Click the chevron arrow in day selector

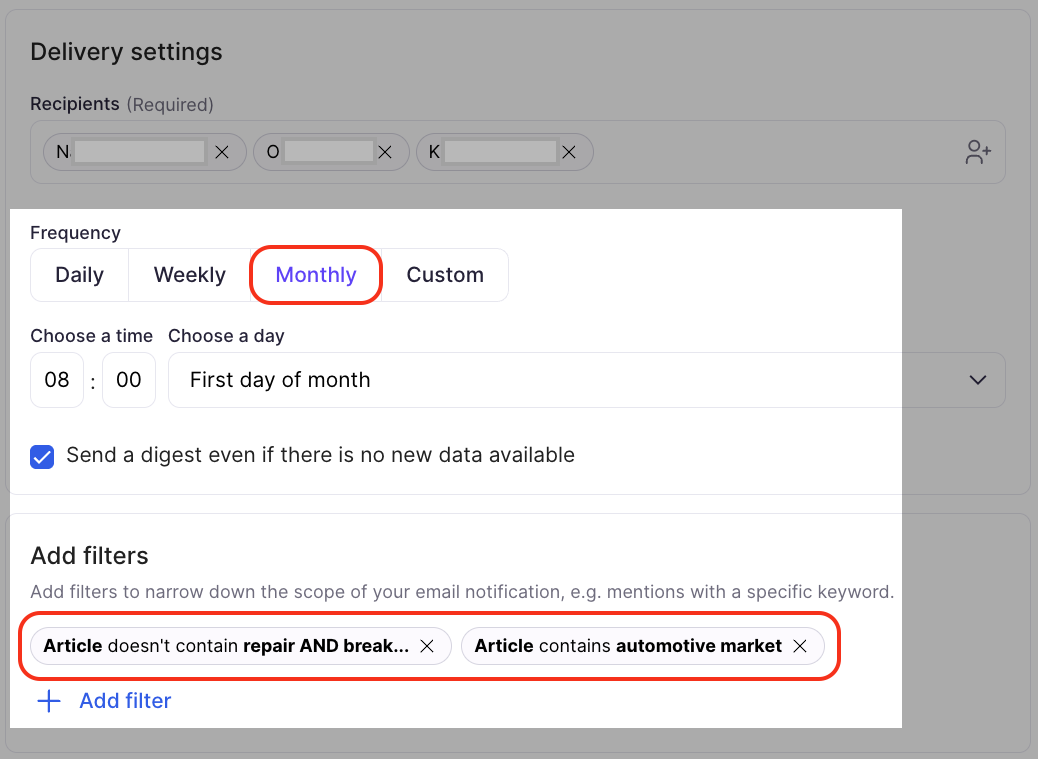(x=978, y=380)
